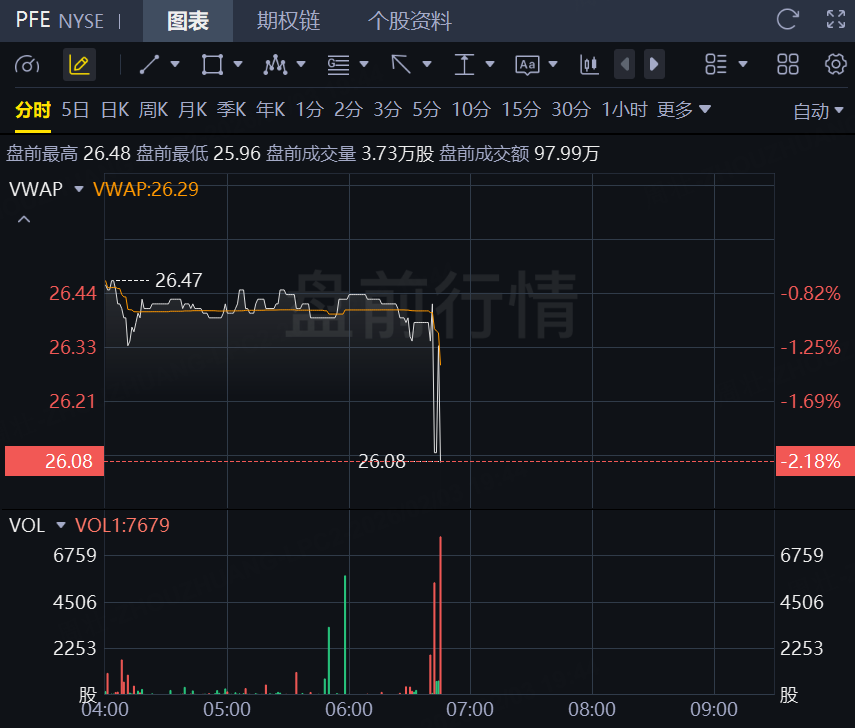Click the candlestick chart style icon
Image resolution: width=855 pixels, height=728 pixels.
(x=589, y=64)
